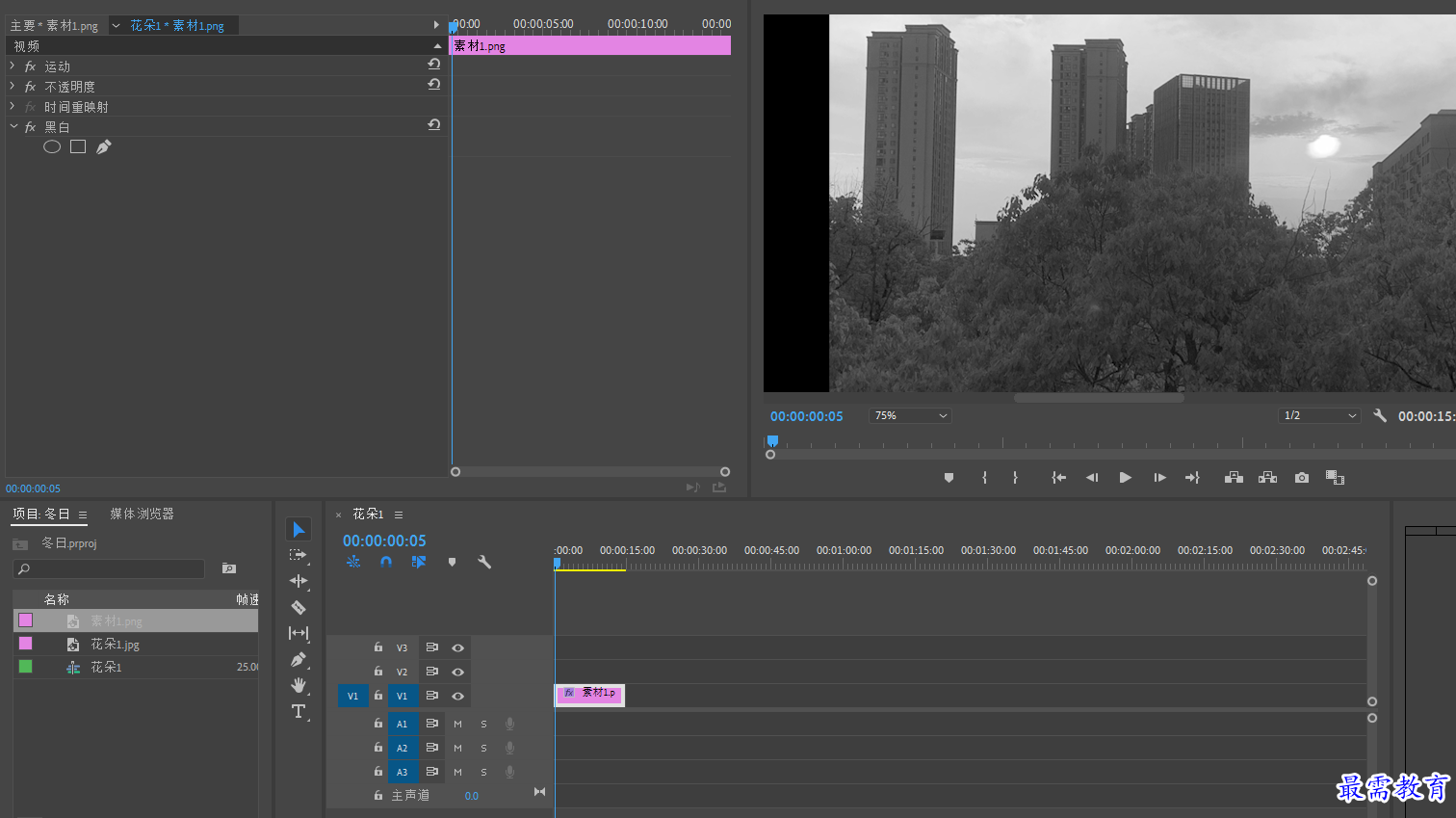Image resolution: width=1456 pixels, height=818 pixels.
Task: Select the 主要 * 素材1.png tab
Action: pos(54,26)
